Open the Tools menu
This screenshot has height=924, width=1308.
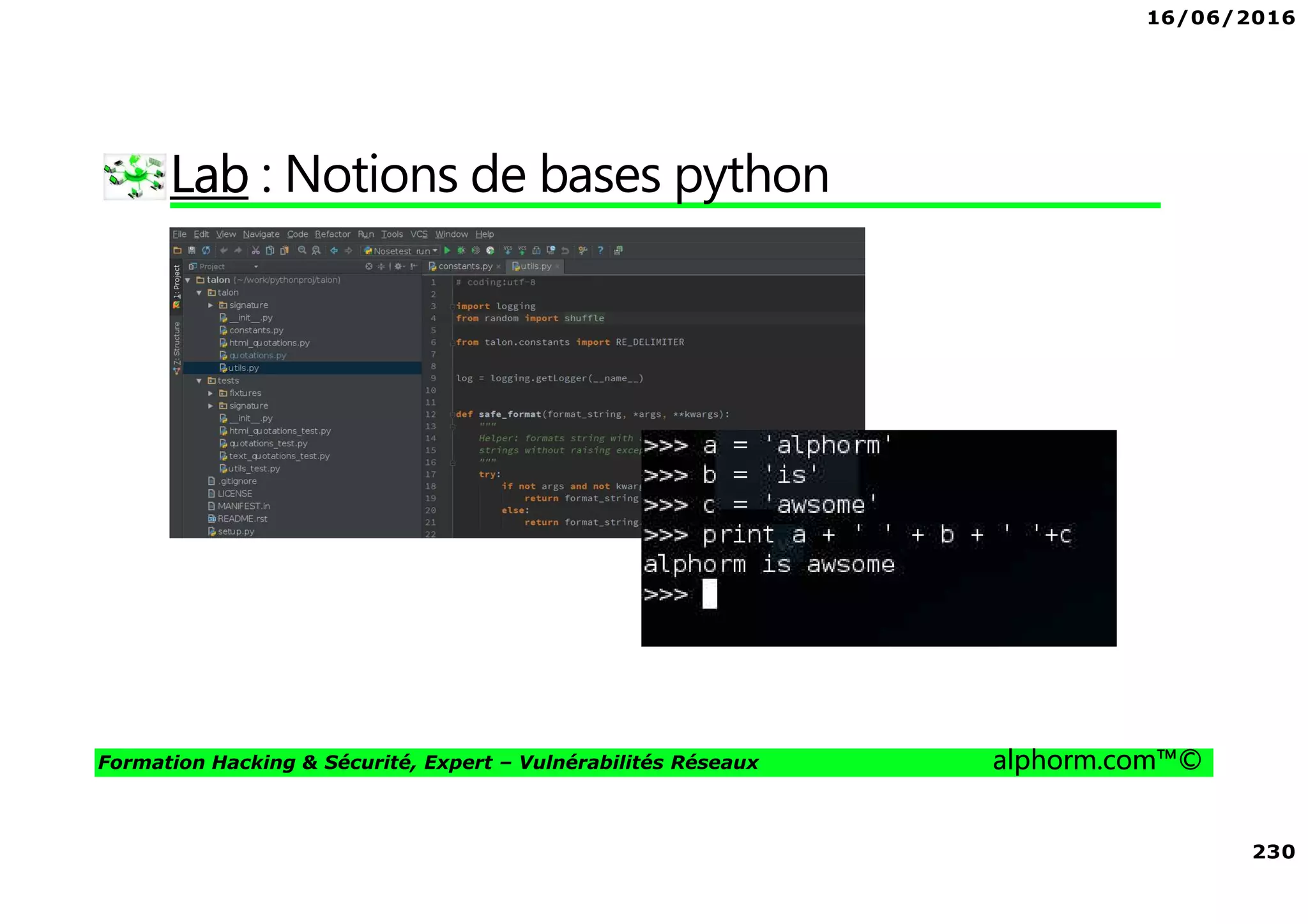click(x=392, y=234)
